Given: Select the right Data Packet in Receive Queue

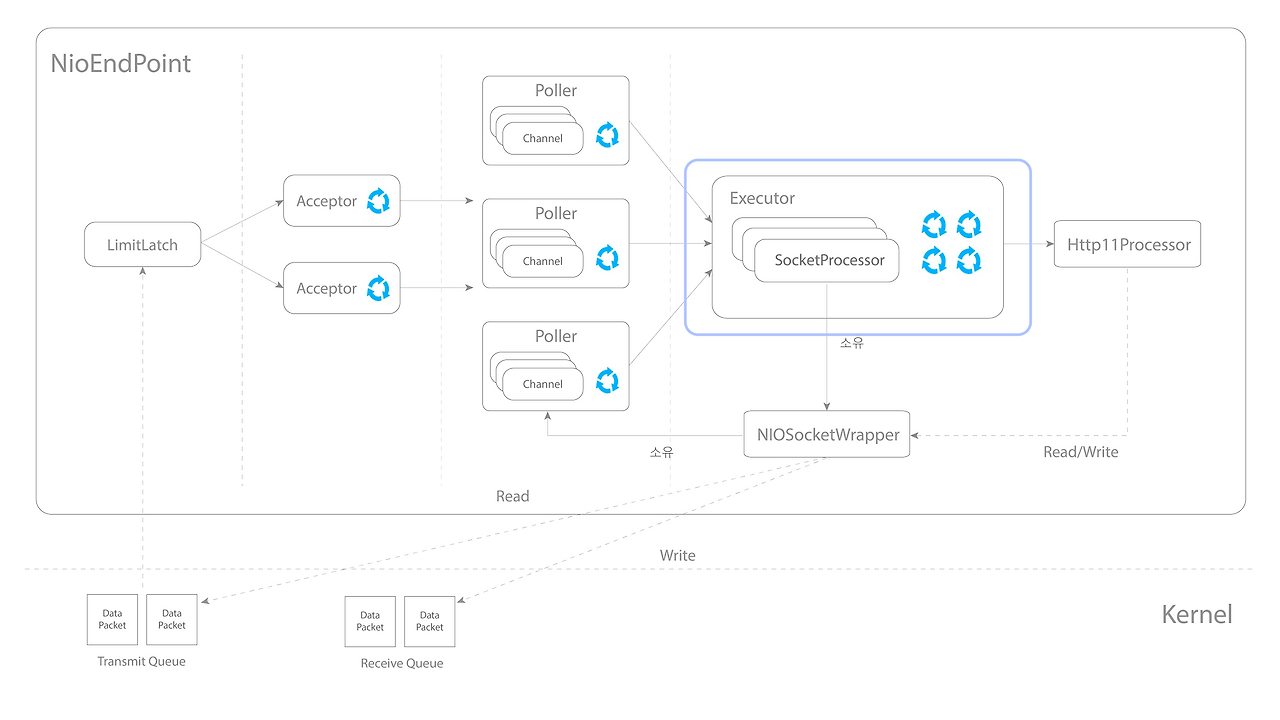Looking at the screenshot, I should (430, 621).
